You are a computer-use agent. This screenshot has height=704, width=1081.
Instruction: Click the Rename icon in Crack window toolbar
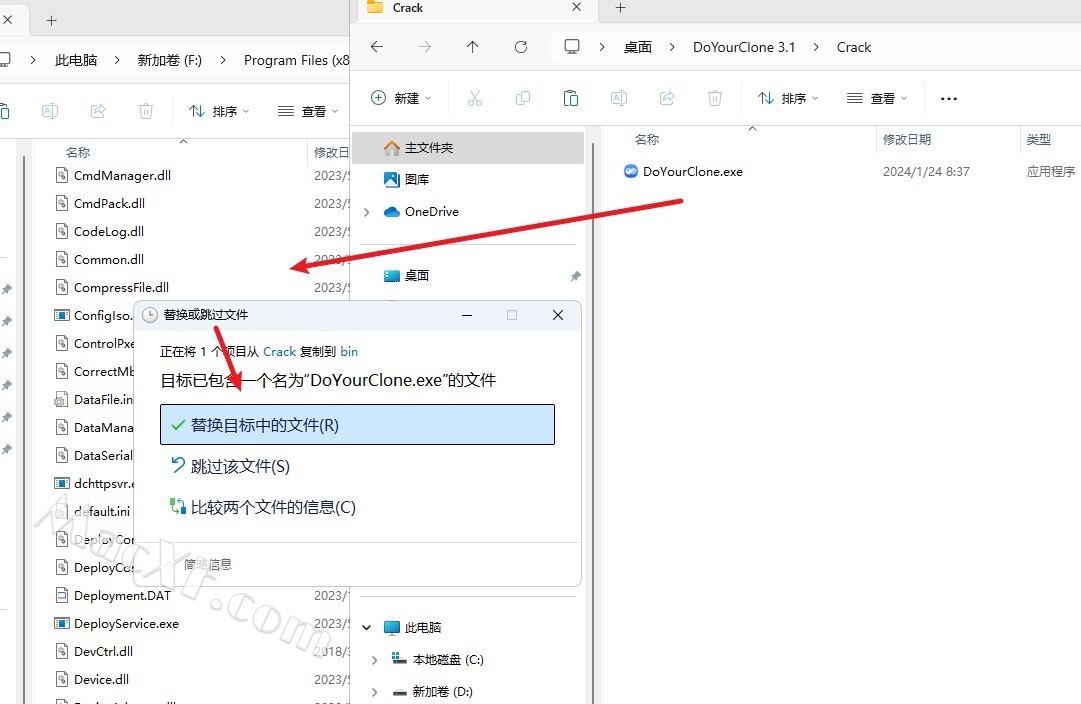tap(619, 99)
